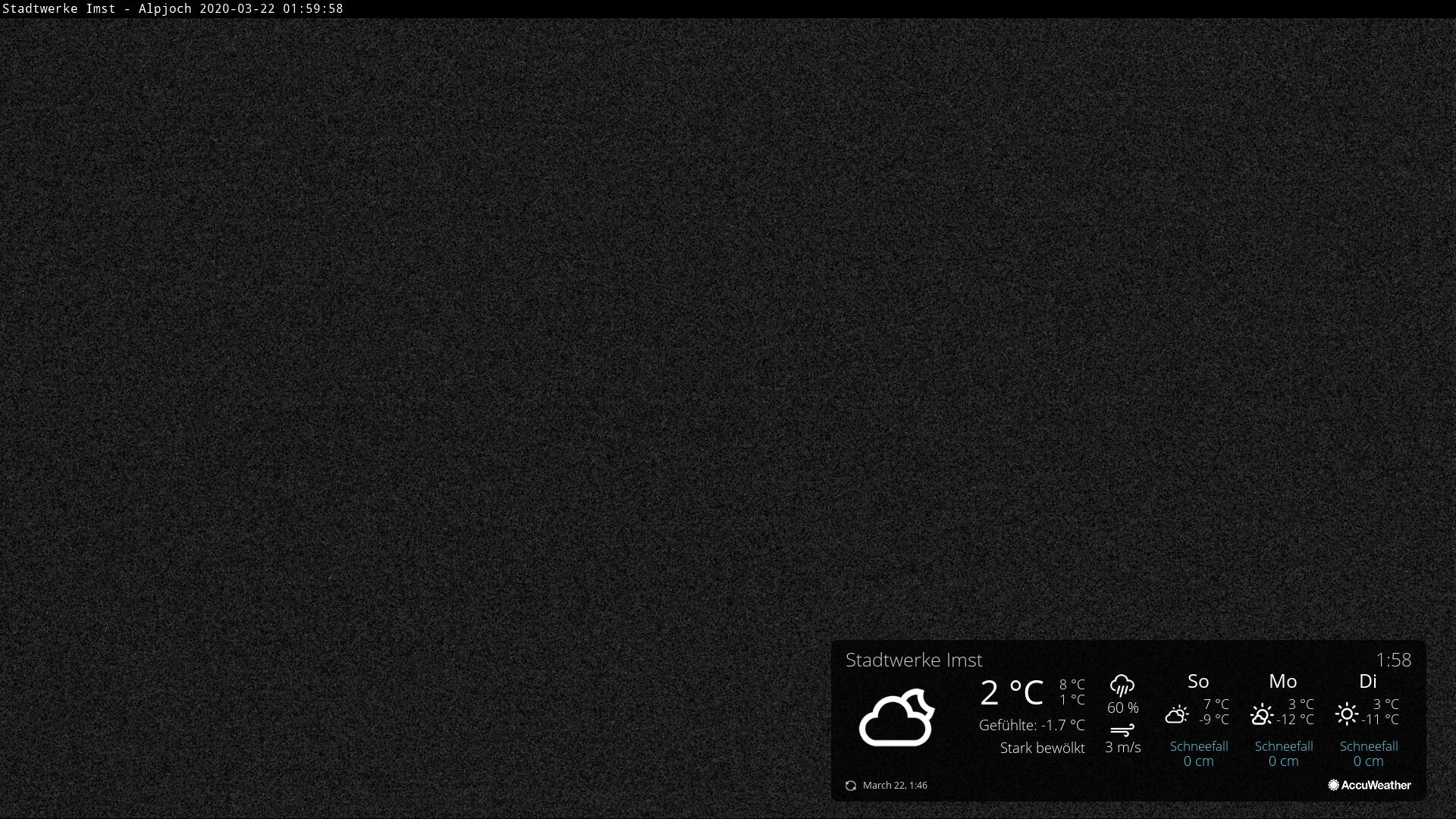Click Sunday's low '-9 °C'
The width and height of the screenshot is (1456, 819).
1214,720
